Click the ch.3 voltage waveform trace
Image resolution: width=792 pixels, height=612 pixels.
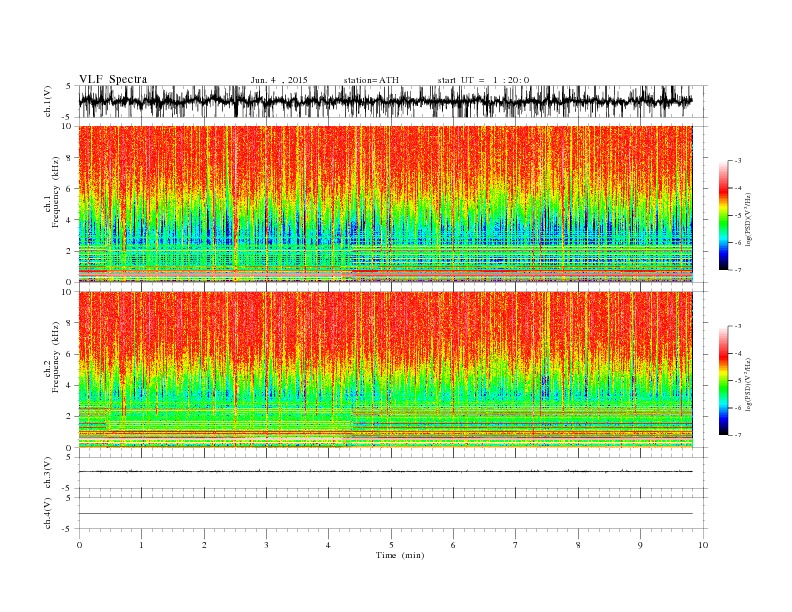pyautogui.click(x=385, y=471)
